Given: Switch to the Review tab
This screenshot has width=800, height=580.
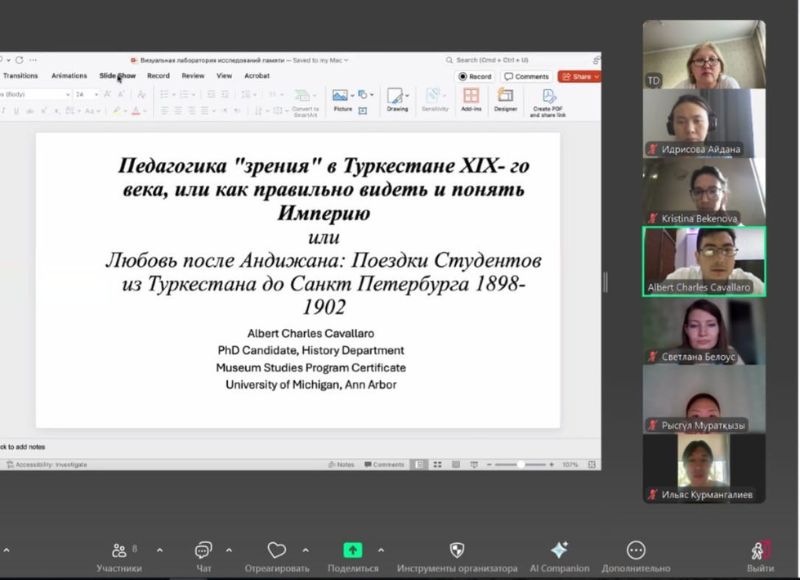Looking at the screenshot, I should coord(193,76).
